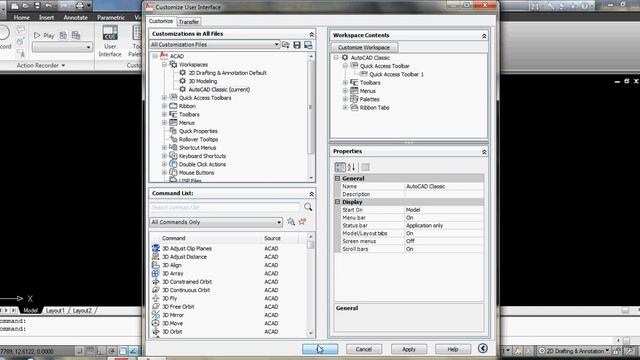
Task: Click the Play button in Action Recorder
Action: point(44,36)
